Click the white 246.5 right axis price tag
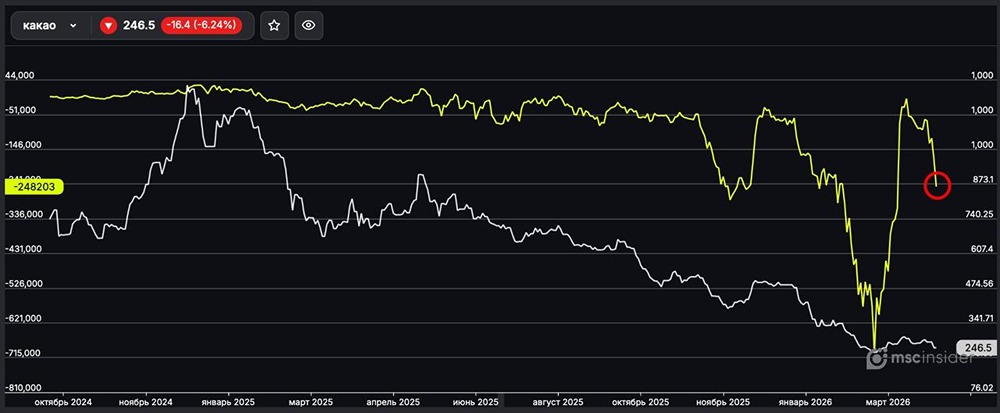1000x413 pixels. pyautogui.click(x=974, y=347)
